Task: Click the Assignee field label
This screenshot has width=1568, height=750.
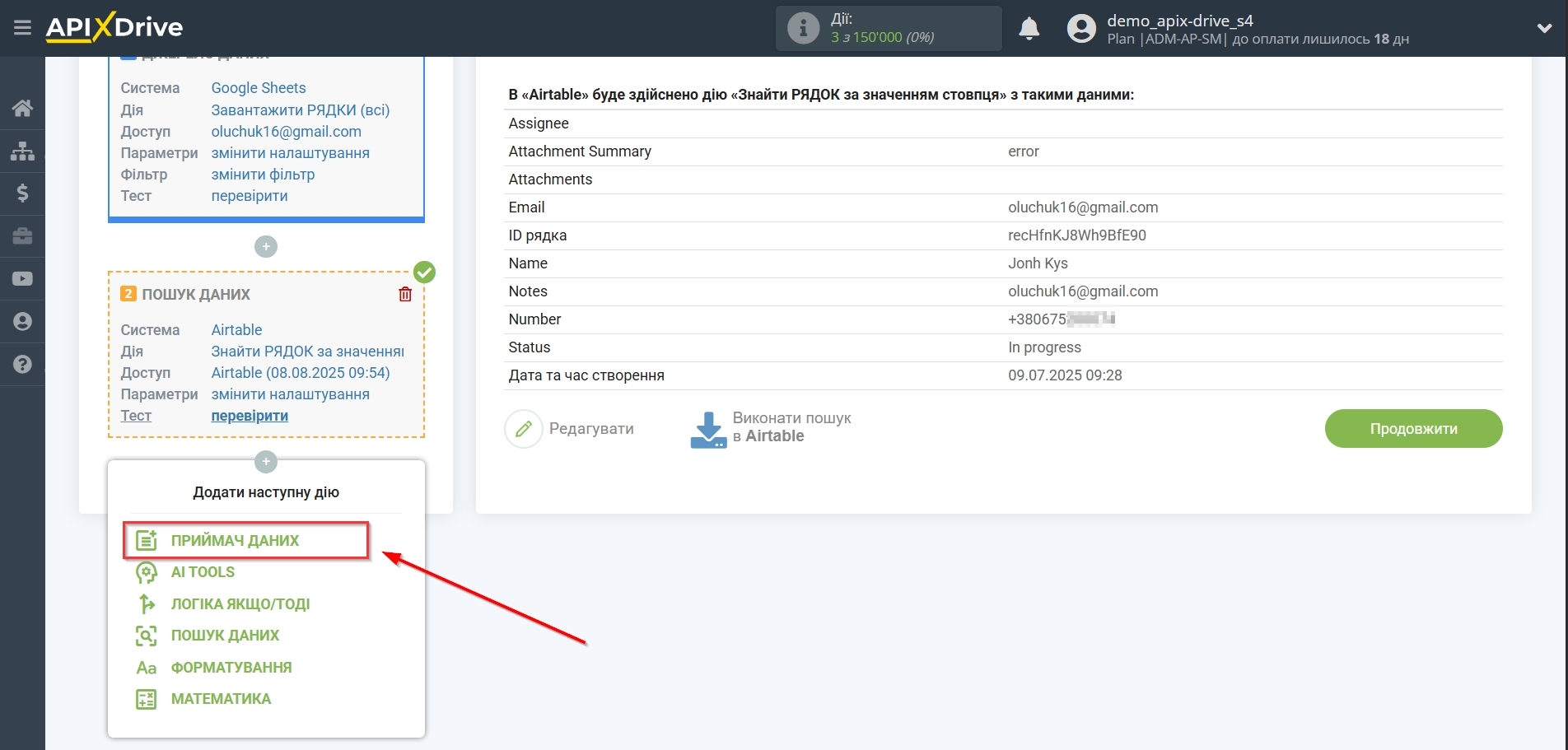Action: [539, 123]
